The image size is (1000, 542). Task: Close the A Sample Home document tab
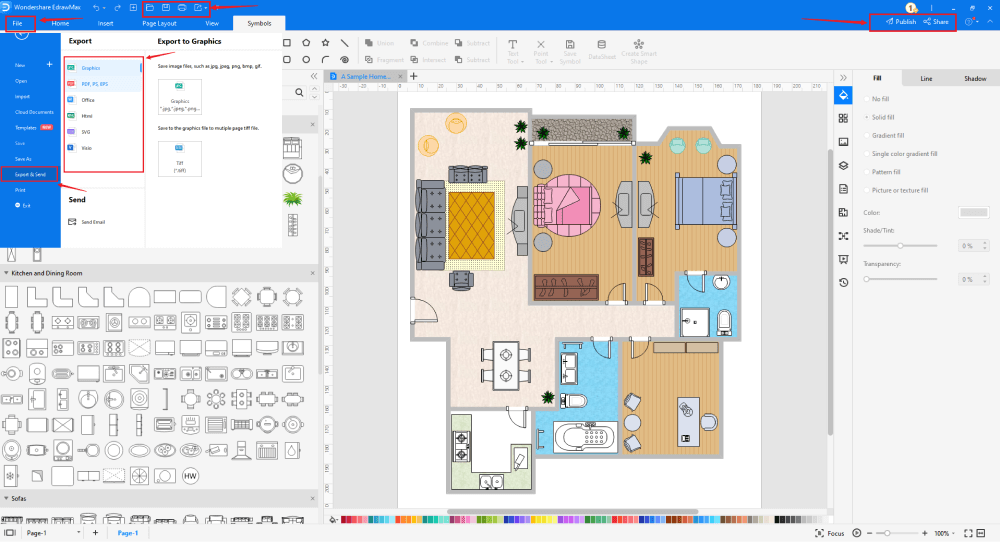pyautogui.click(x=401, y=77)
